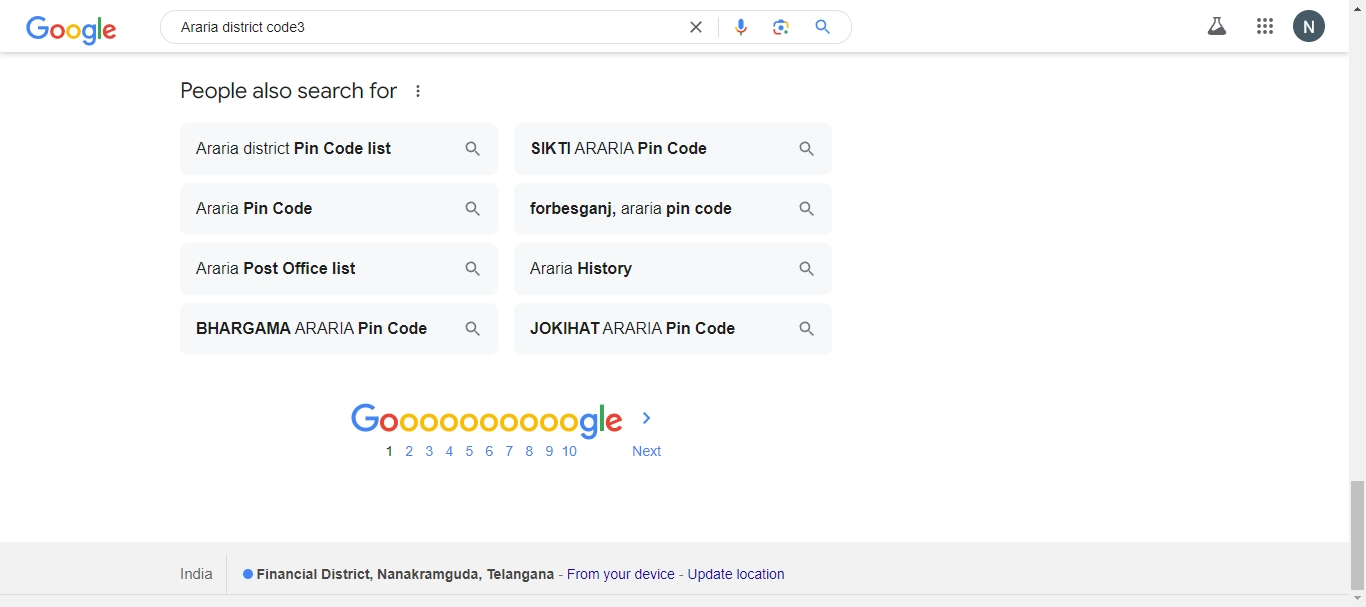Screen dimensions: 1366x607
Task: Open the People also search for options menu
Action: 418,91
